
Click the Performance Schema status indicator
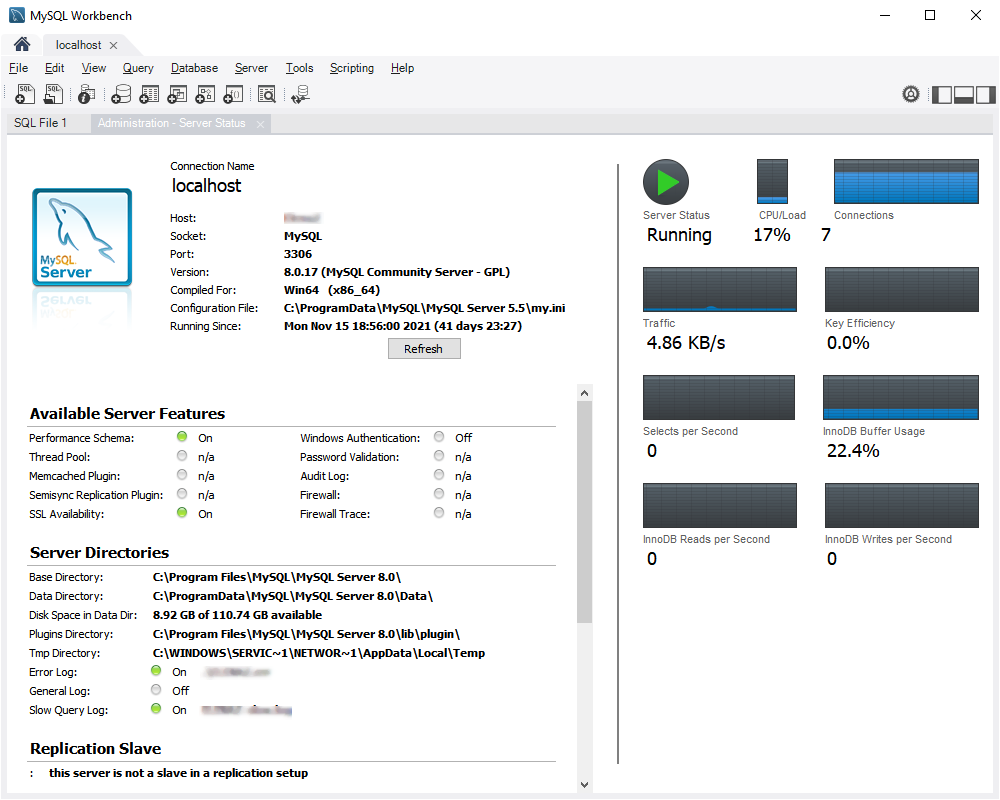point(182,436)
